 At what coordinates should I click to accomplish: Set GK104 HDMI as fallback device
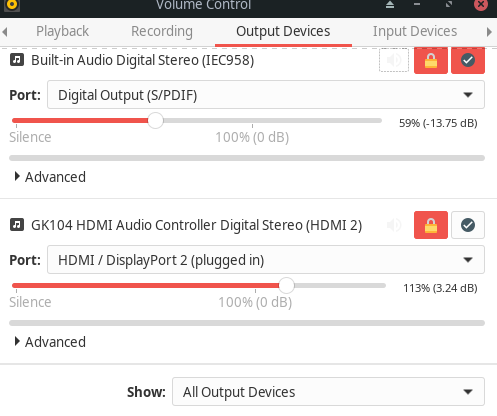[x=468, y=225]
